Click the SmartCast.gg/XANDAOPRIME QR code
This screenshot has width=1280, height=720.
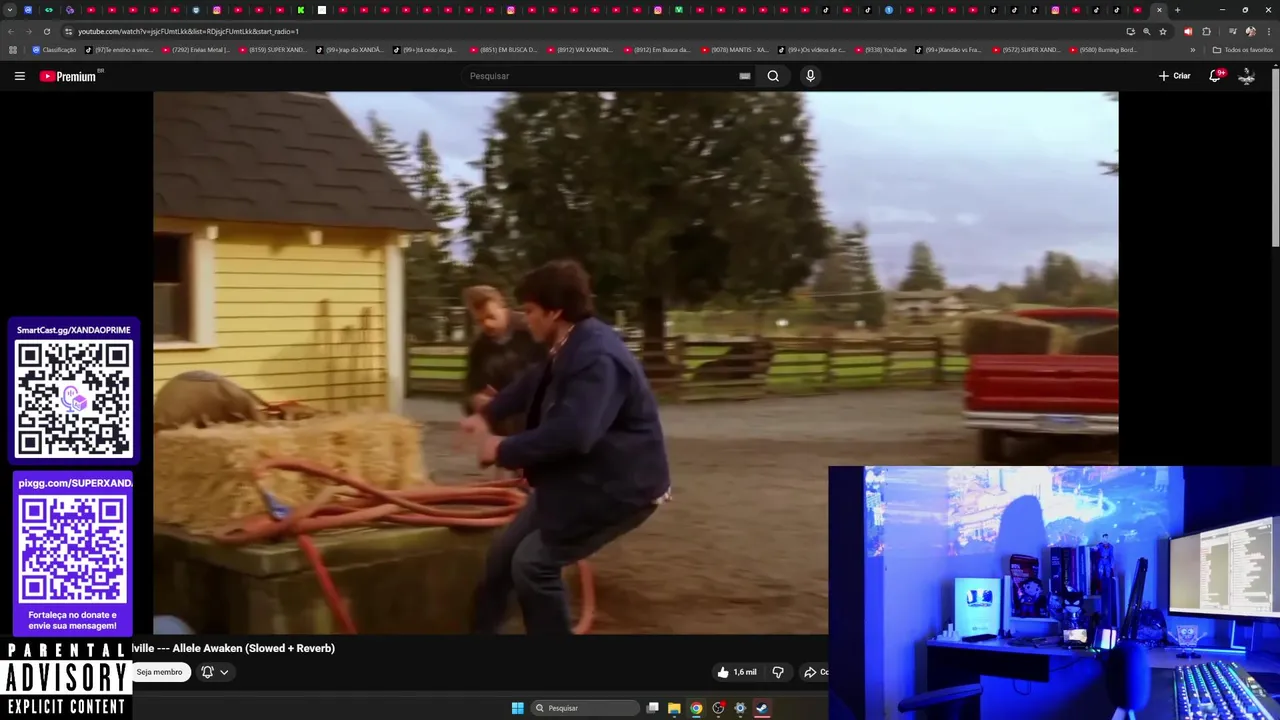click(73, 398)
